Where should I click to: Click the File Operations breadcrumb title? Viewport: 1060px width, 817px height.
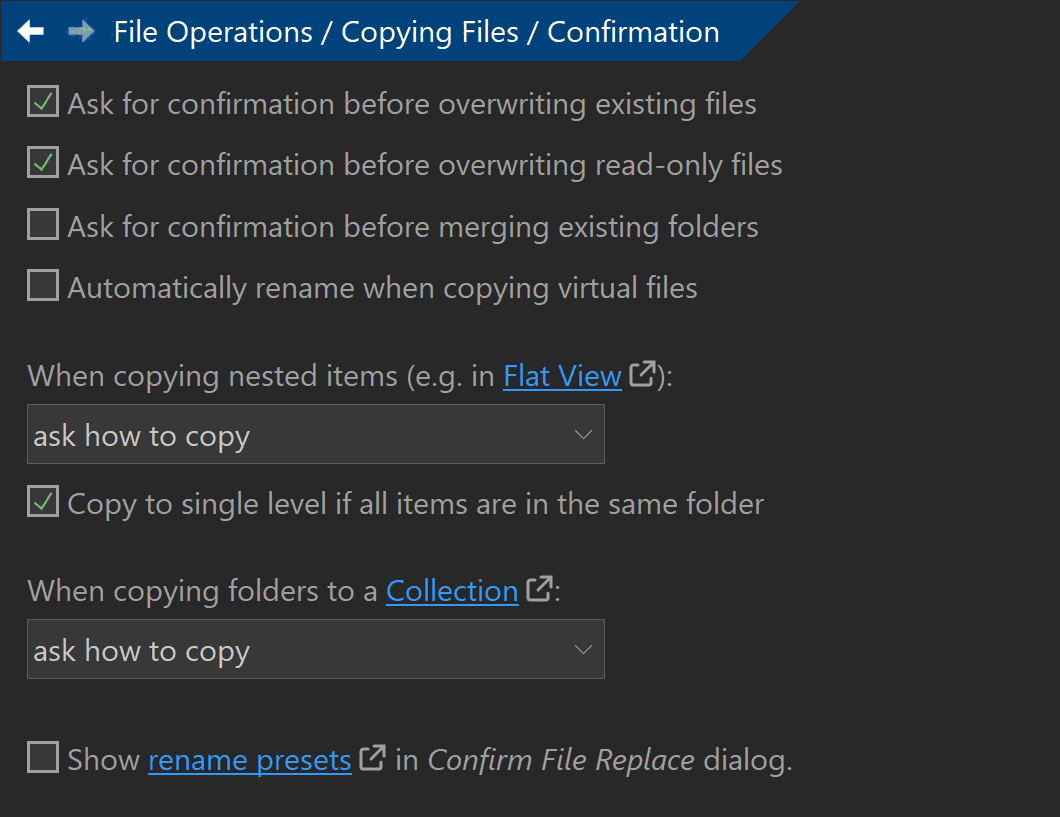pos(213,32)
